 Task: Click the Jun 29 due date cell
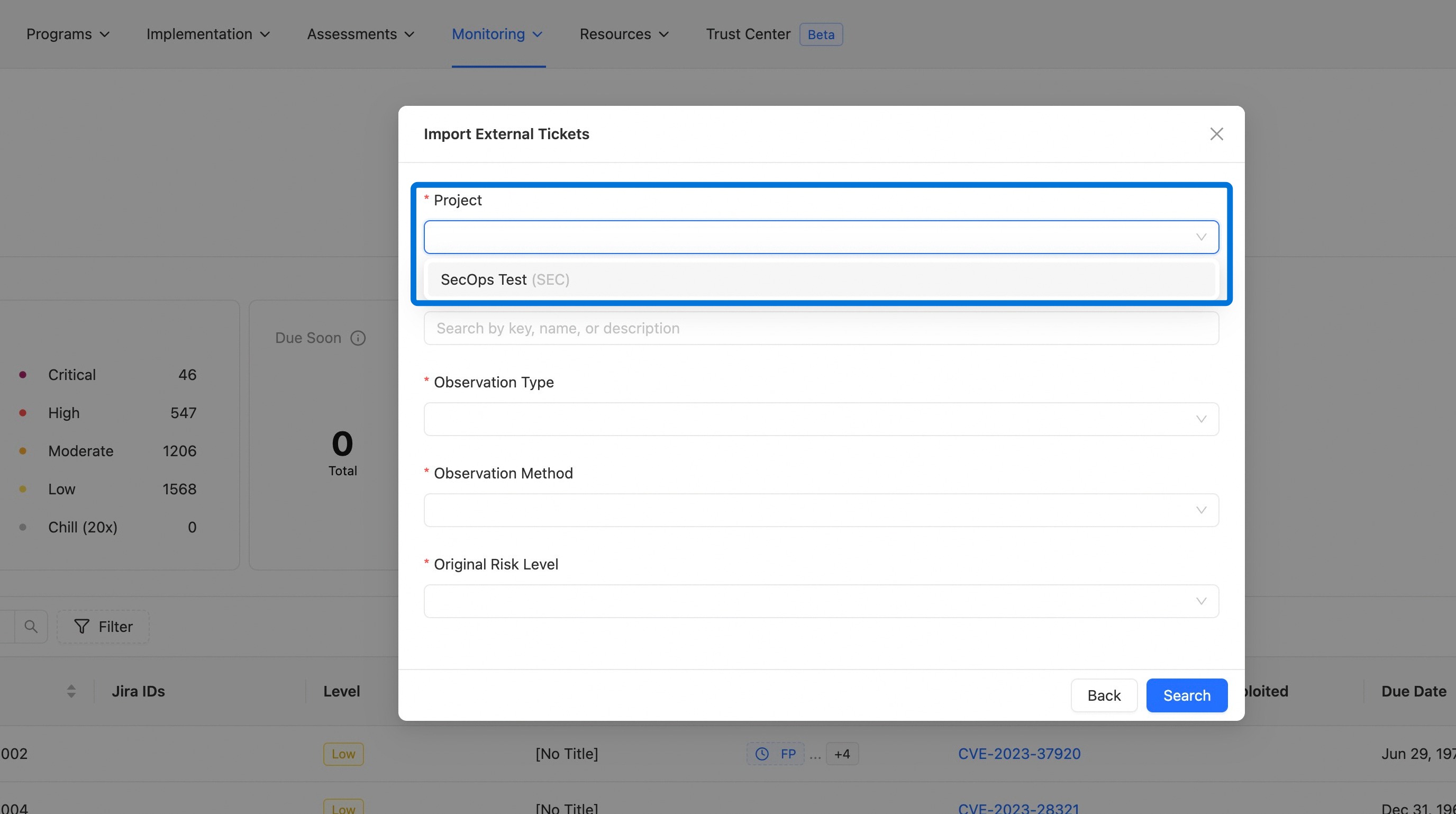[x=1418, y=754]
